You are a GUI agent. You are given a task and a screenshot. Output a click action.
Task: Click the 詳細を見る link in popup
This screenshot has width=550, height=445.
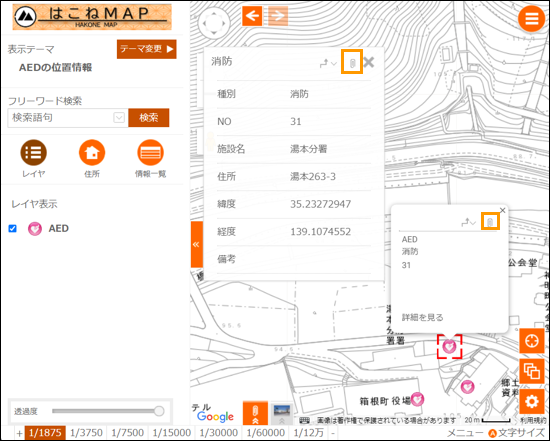point(422,317)
